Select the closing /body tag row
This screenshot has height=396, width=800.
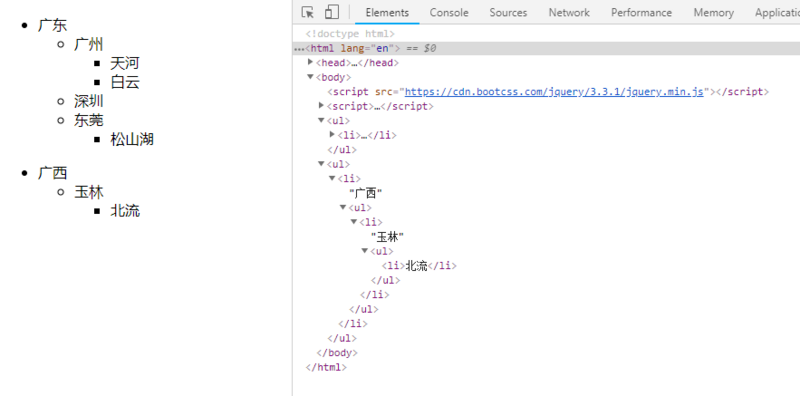point(337,353)
